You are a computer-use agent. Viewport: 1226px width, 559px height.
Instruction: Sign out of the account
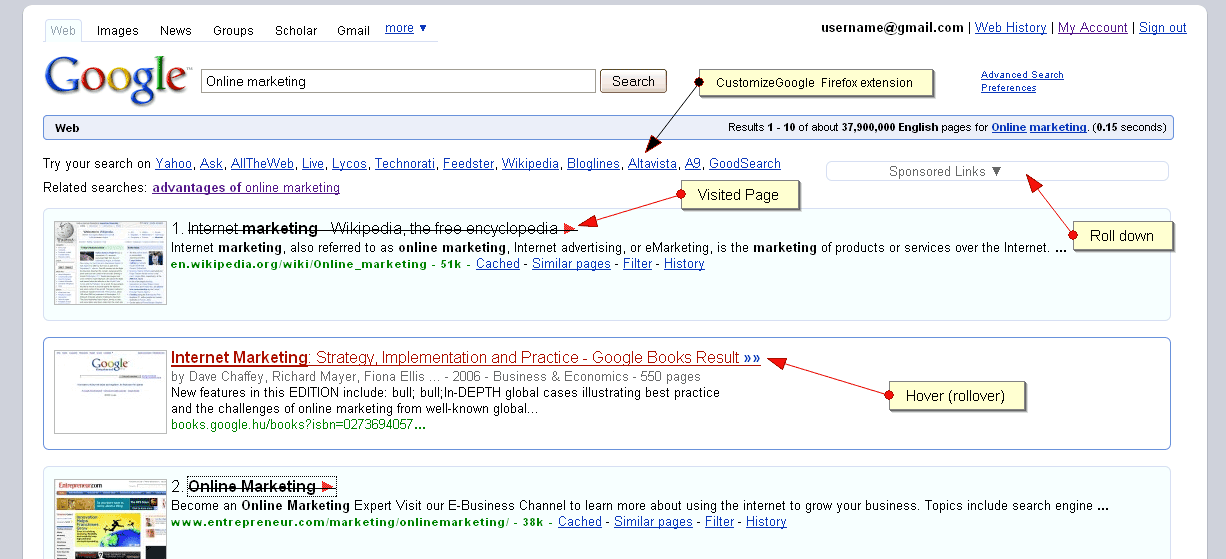1163,28
